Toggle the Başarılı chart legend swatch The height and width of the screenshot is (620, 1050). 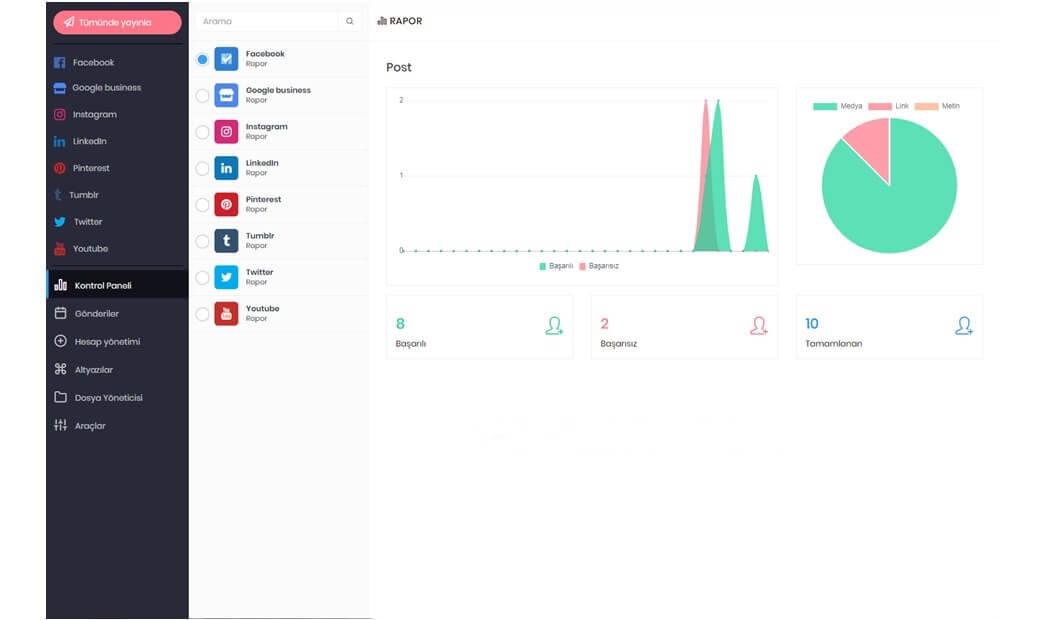pyautogui.click(x=542, y=266)
